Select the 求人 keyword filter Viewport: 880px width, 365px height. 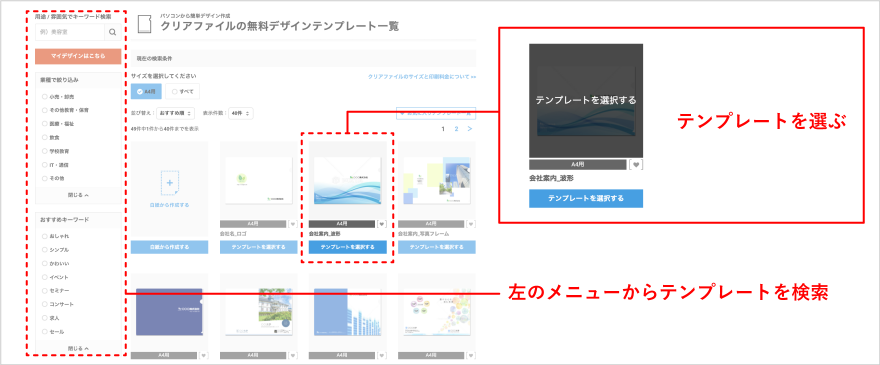coord(44,318)
